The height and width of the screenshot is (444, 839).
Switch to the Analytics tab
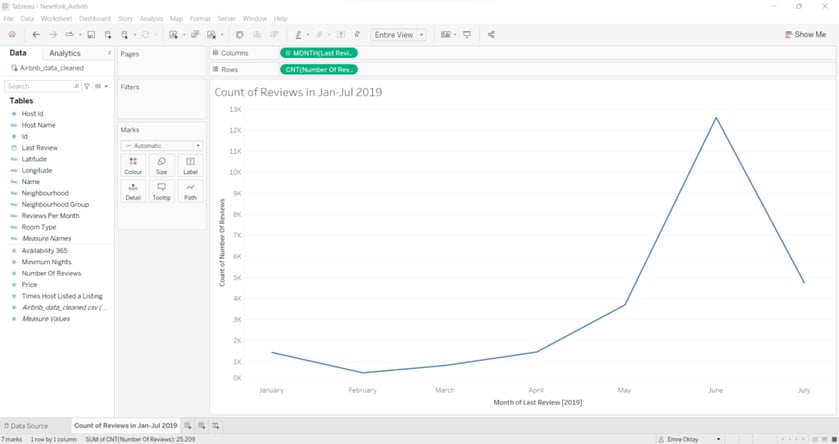coord(65,53)
